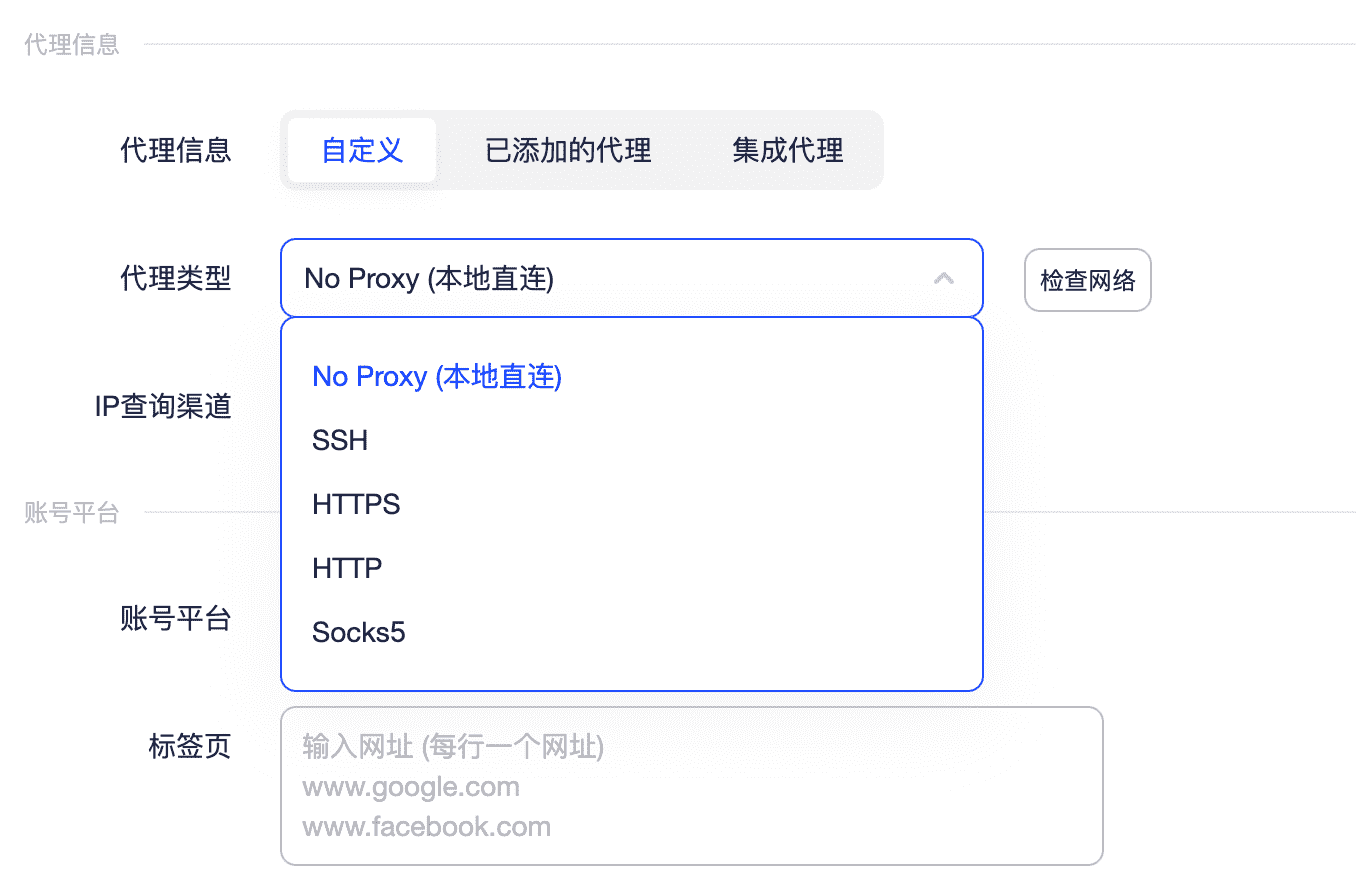Pick HTTPS from the proxy type list

tap(356, 504)
